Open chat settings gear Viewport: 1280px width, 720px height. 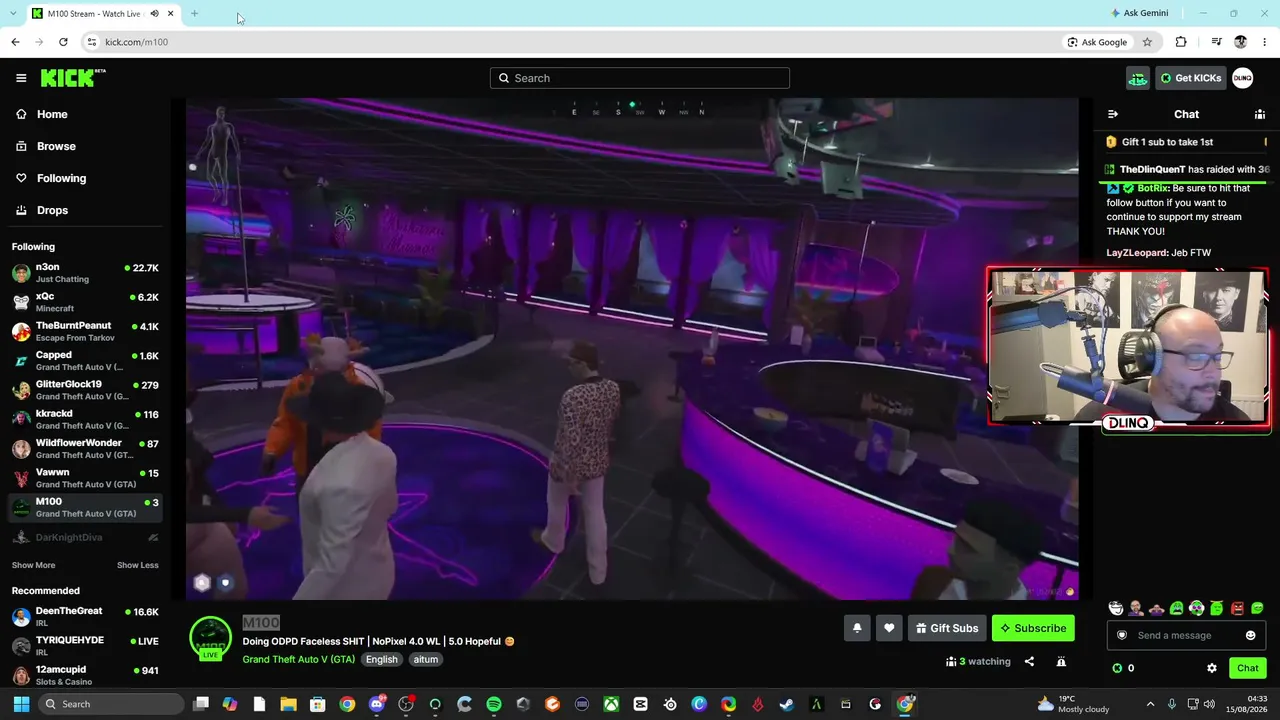pos(1212,668)
